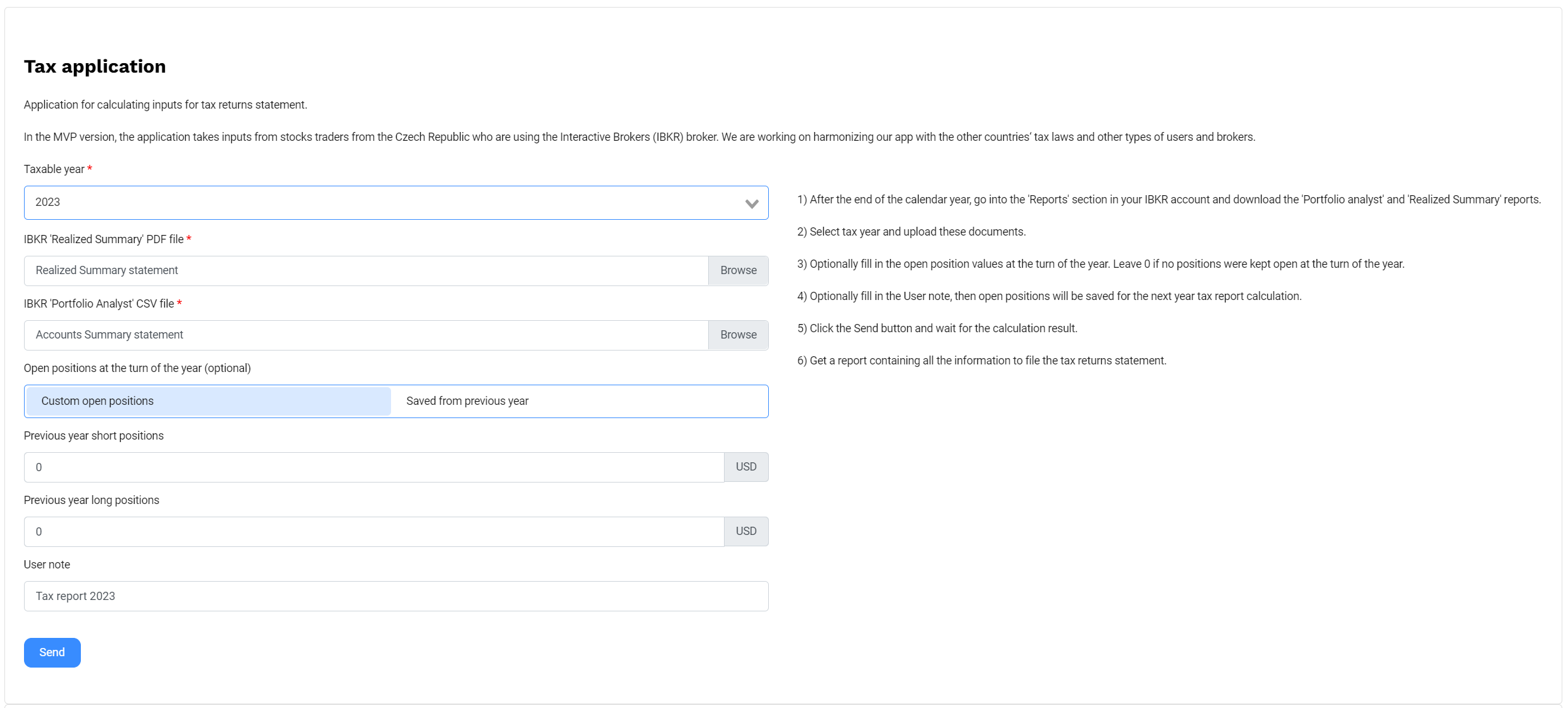Select Custom open positions option
Image resolution: width=1568 pixels, height=708 pixels.
208,401
